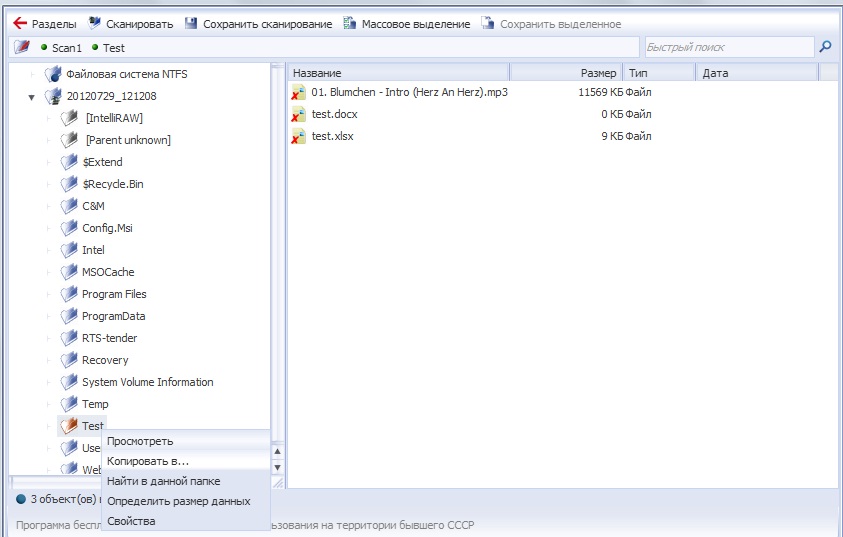This screenshot has height=537, width=843.
Task: Open Массовое выделение tool
Action: tap(406, 24)
